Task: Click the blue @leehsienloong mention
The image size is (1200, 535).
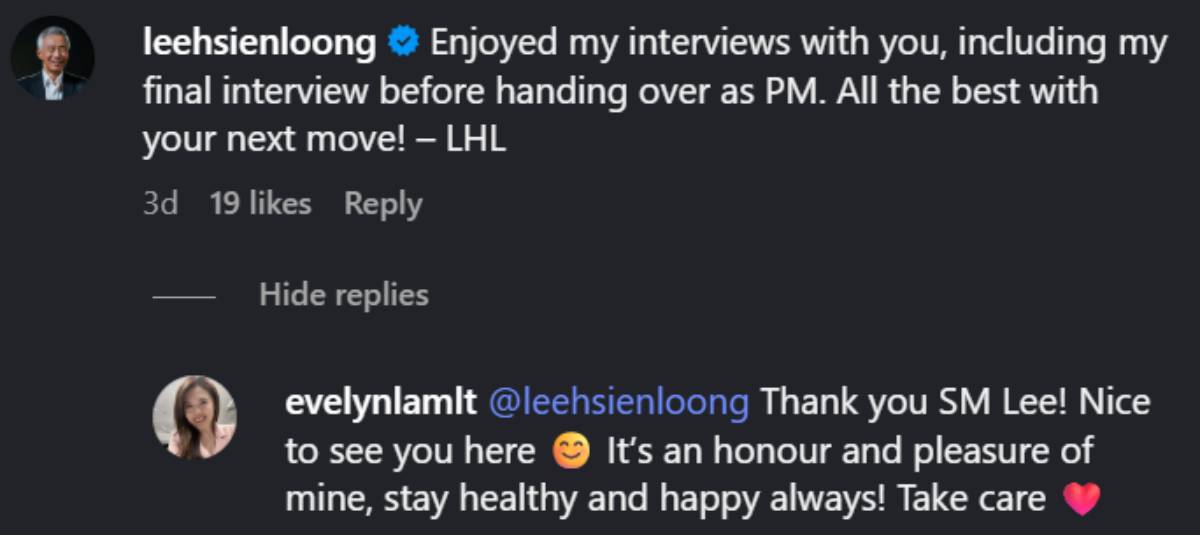Action: click(618, 403)
